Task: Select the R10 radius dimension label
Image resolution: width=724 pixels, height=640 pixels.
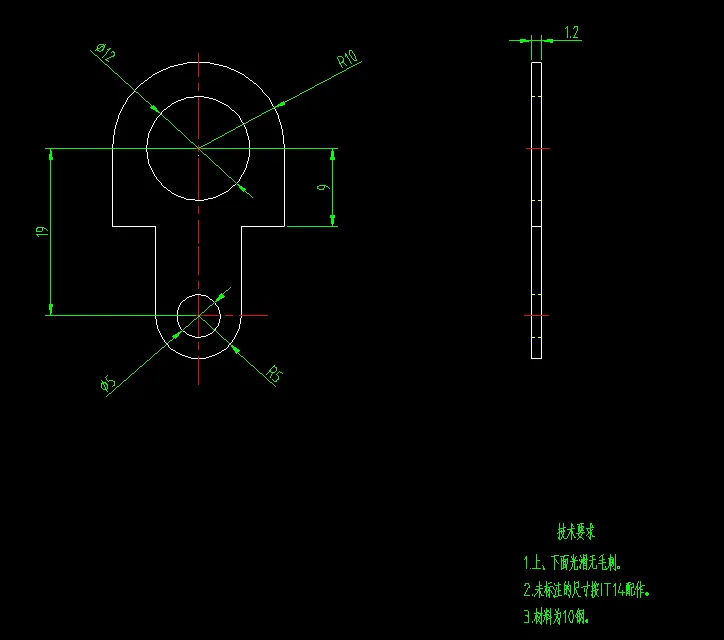Action: point(348,59)
